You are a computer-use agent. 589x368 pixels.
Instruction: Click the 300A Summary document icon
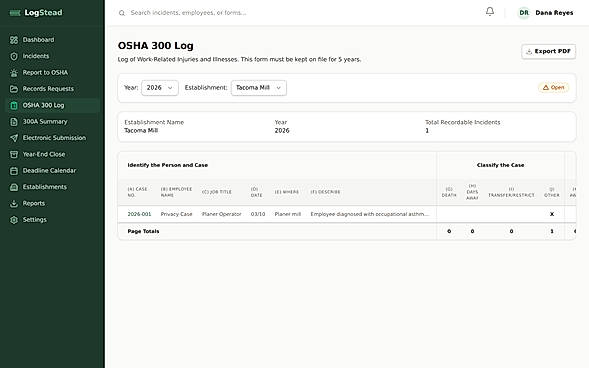[14, 122]
